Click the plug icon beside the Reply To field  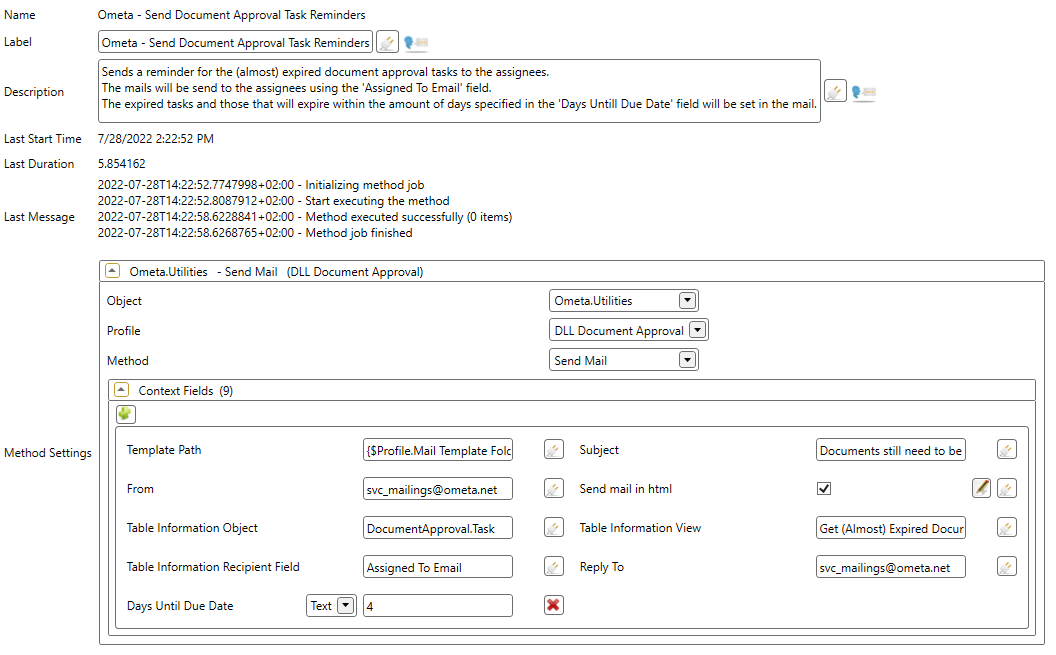(x=1007, y=566)
